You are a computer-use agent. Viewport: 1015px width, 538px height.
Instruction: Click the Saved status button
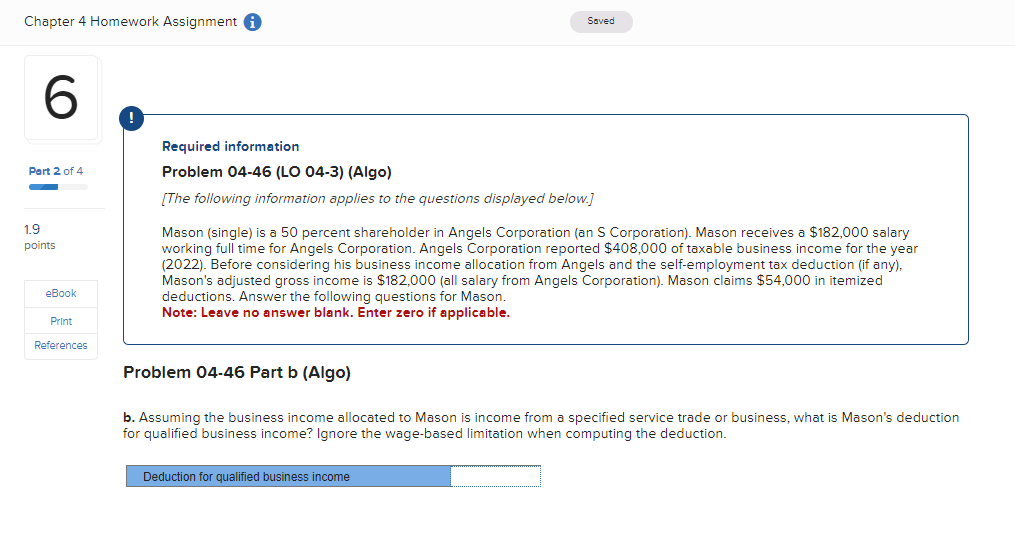601,21
